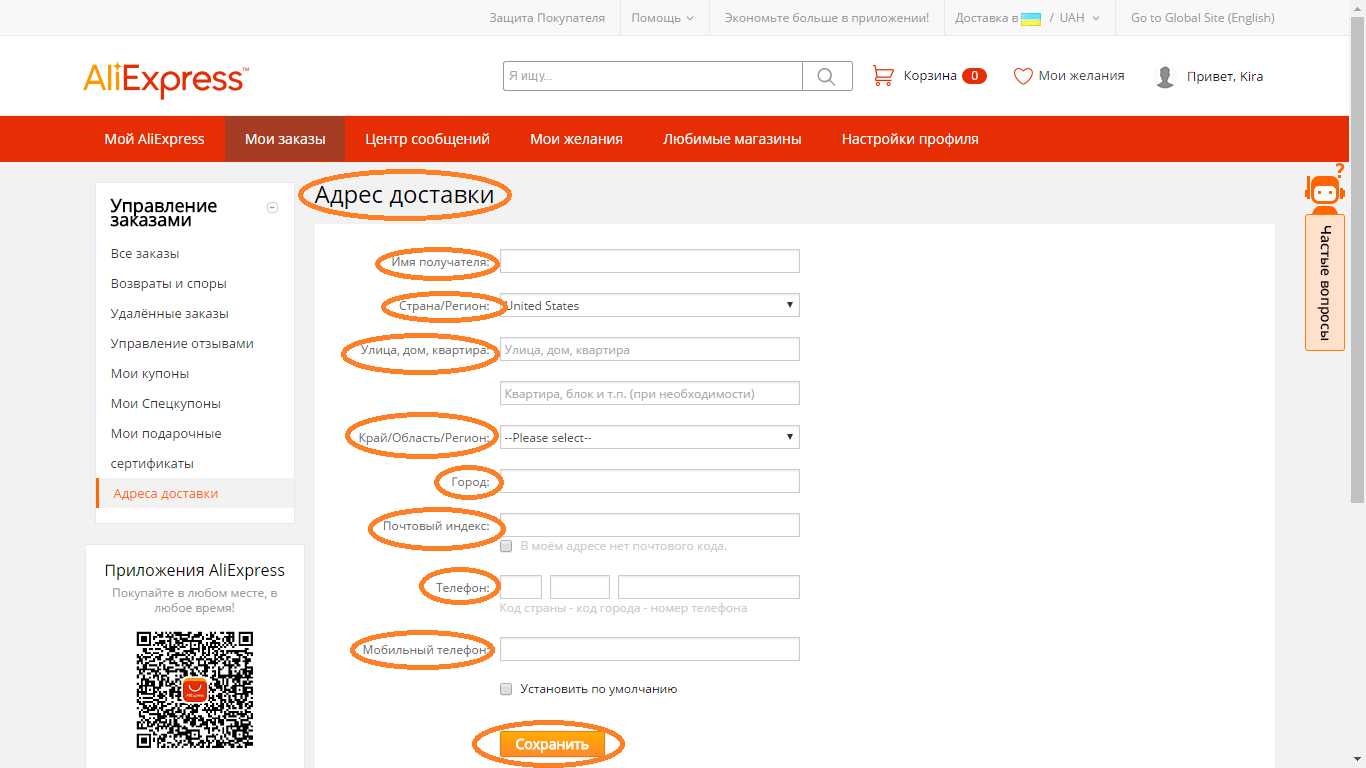Open Мои Спецкупоны in sidebar
The height and width of the screenshot is (768, 1366).
(x=166, y=404)
